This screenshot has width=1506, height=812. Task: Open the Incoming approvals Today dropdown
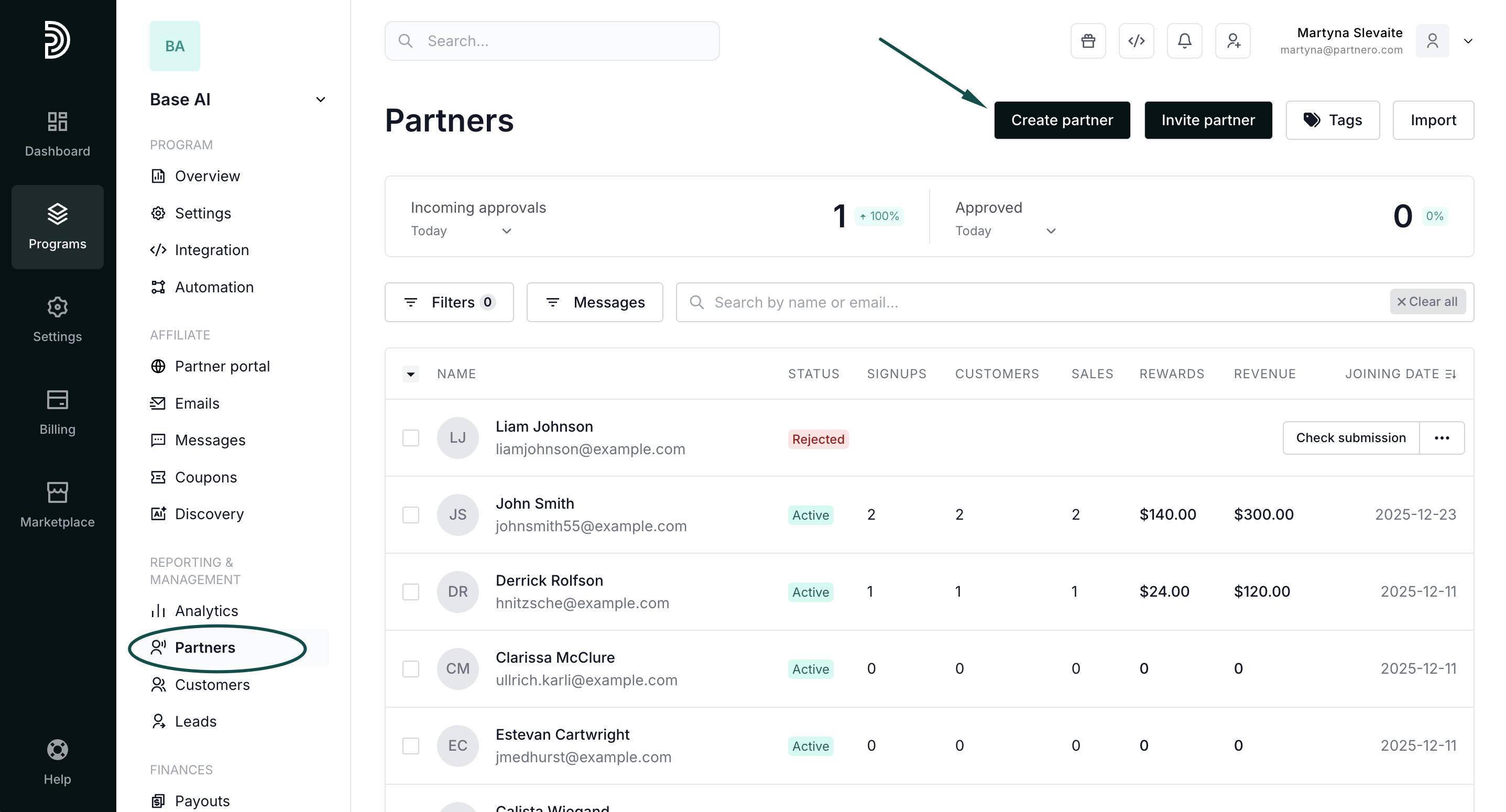pyautogui.click(x=461, y=231)
